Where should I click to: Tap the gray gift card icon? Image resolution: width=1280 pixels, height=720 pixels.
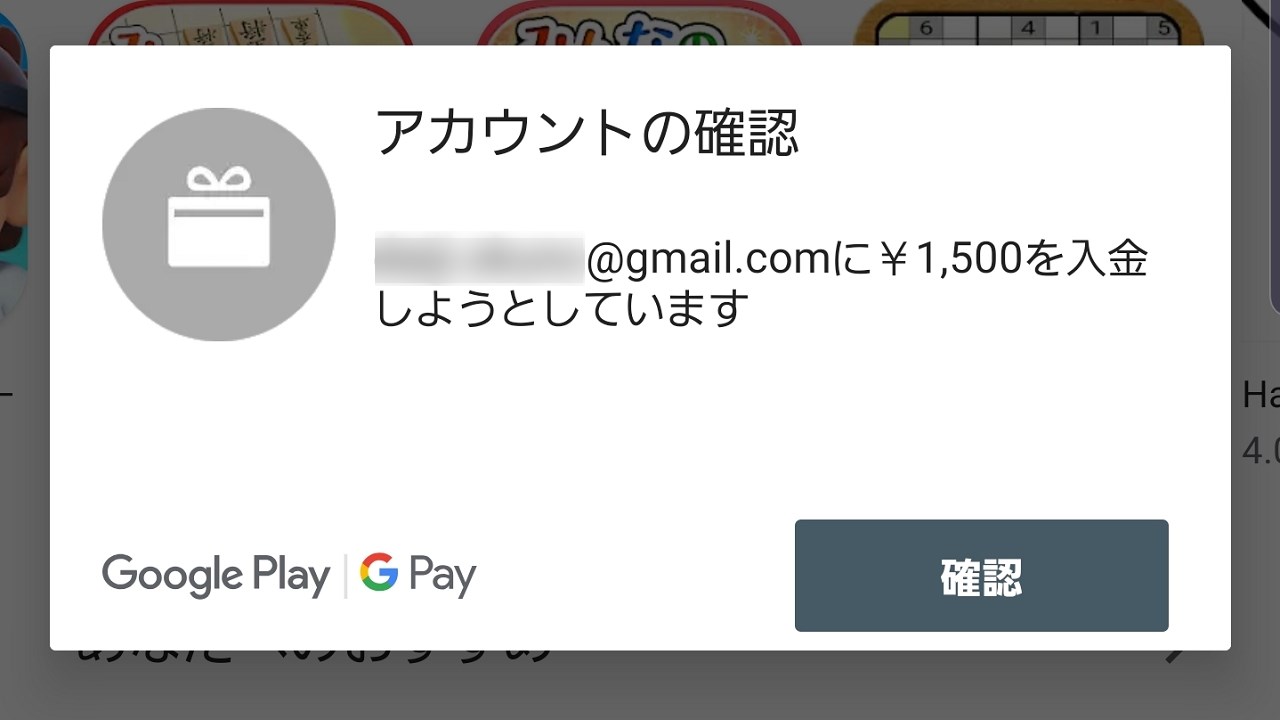(x=219, y=224)
